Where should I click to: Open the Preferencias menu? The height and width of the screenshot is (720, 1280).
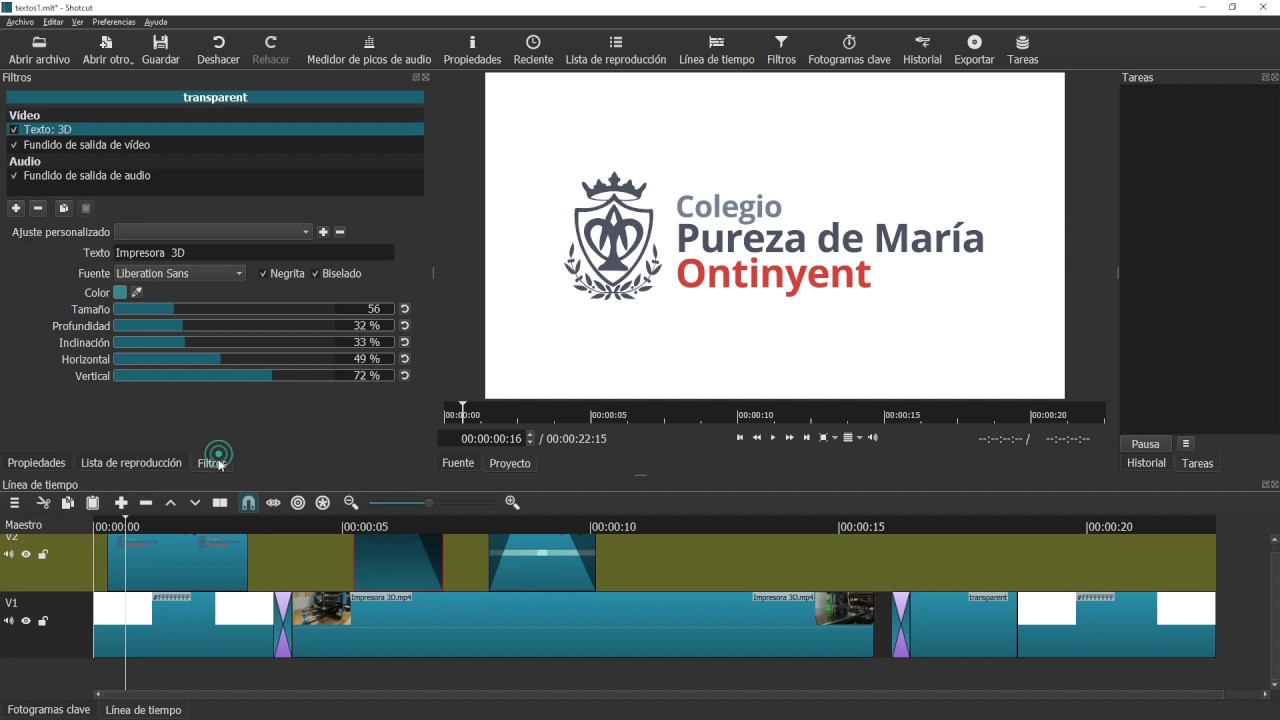tap(114, 22)
